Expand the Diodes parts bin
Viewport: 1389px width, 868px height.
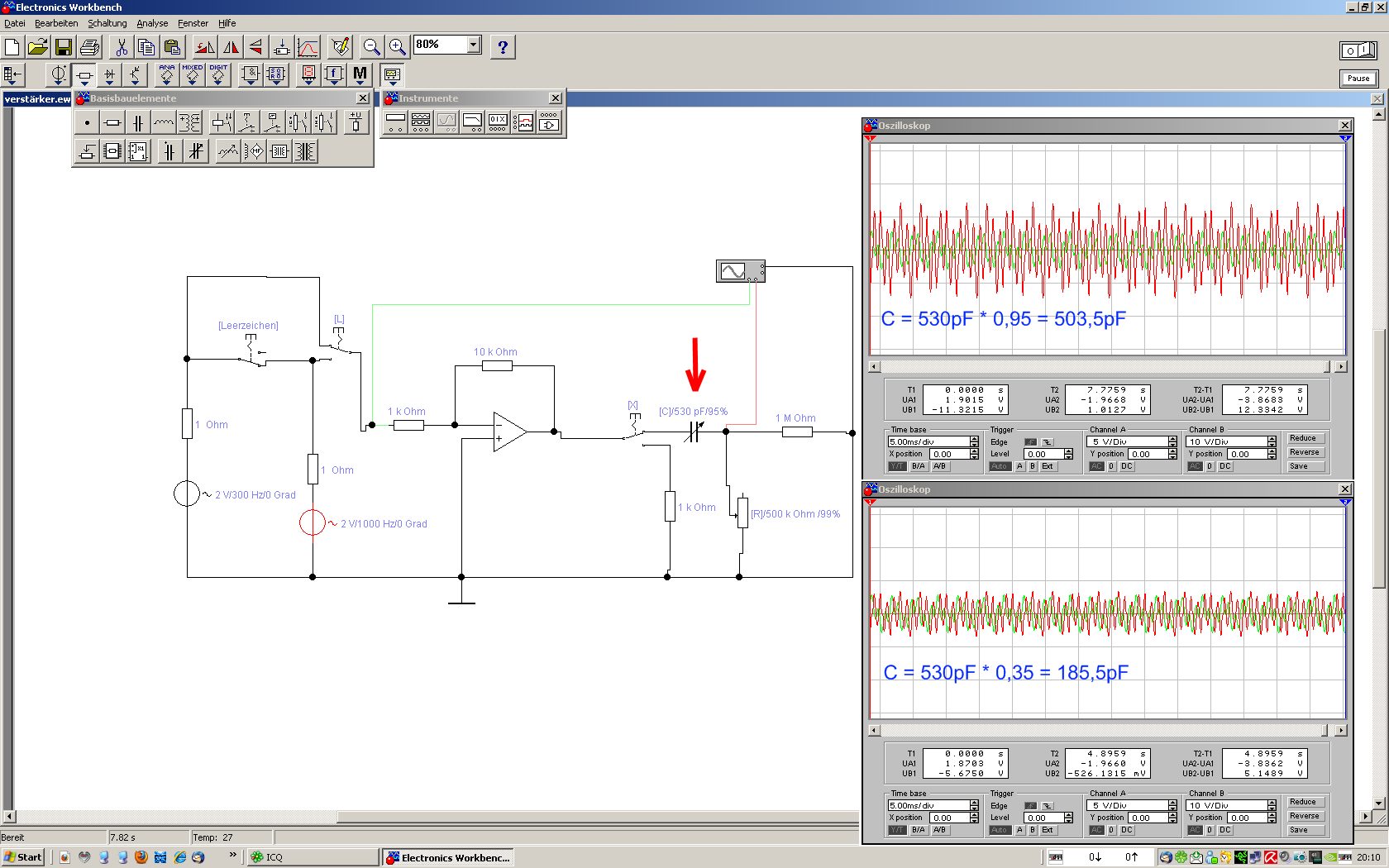[x=109, y=75]
